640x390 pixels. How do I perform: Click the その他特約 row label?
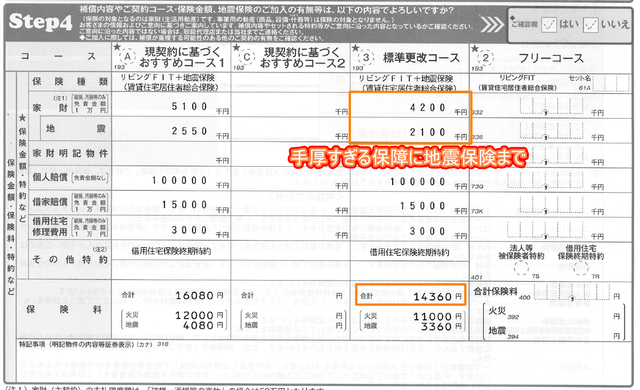(x=70, y=259)
